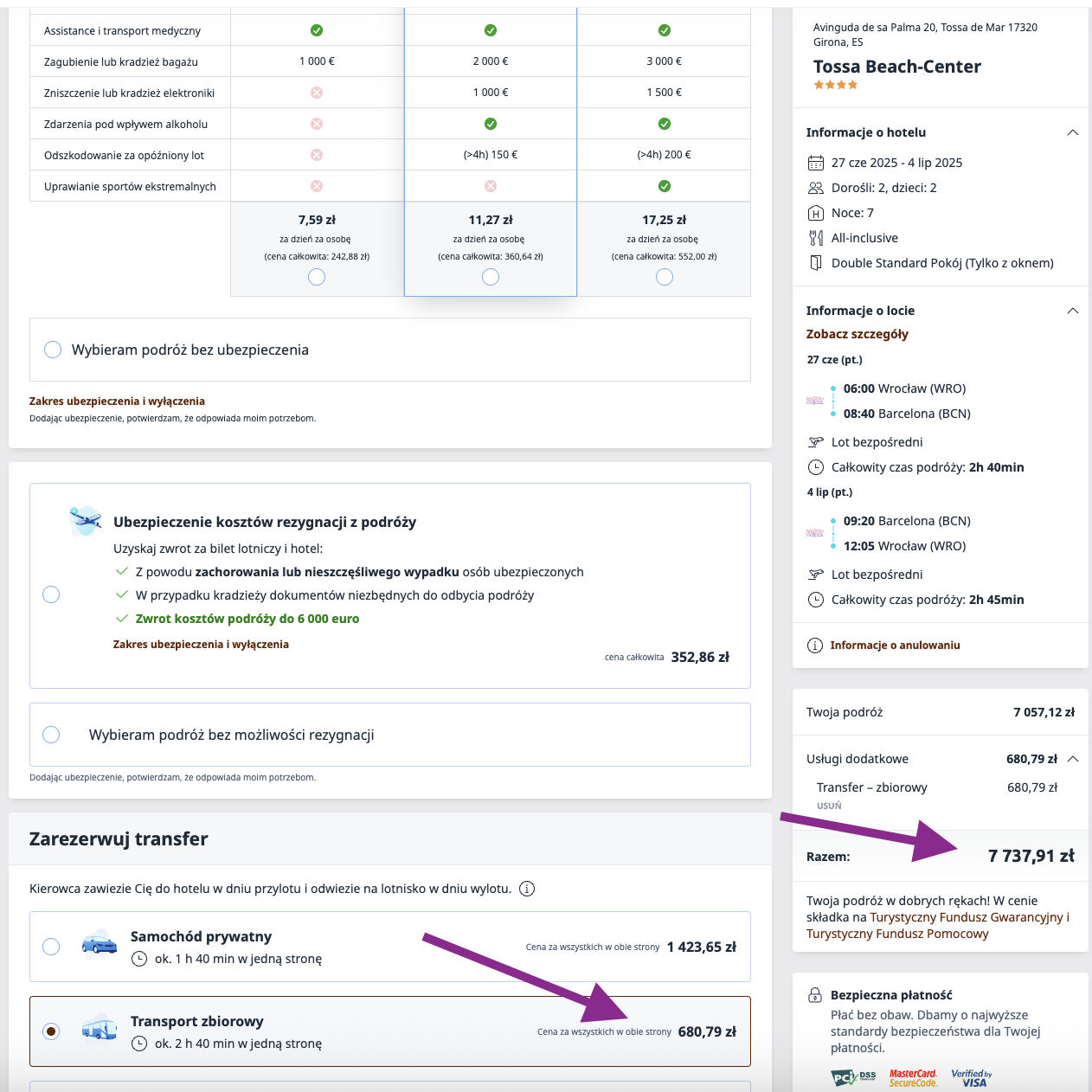Click the room door icon
1092x1092 pixels.
tap(815, 263)
